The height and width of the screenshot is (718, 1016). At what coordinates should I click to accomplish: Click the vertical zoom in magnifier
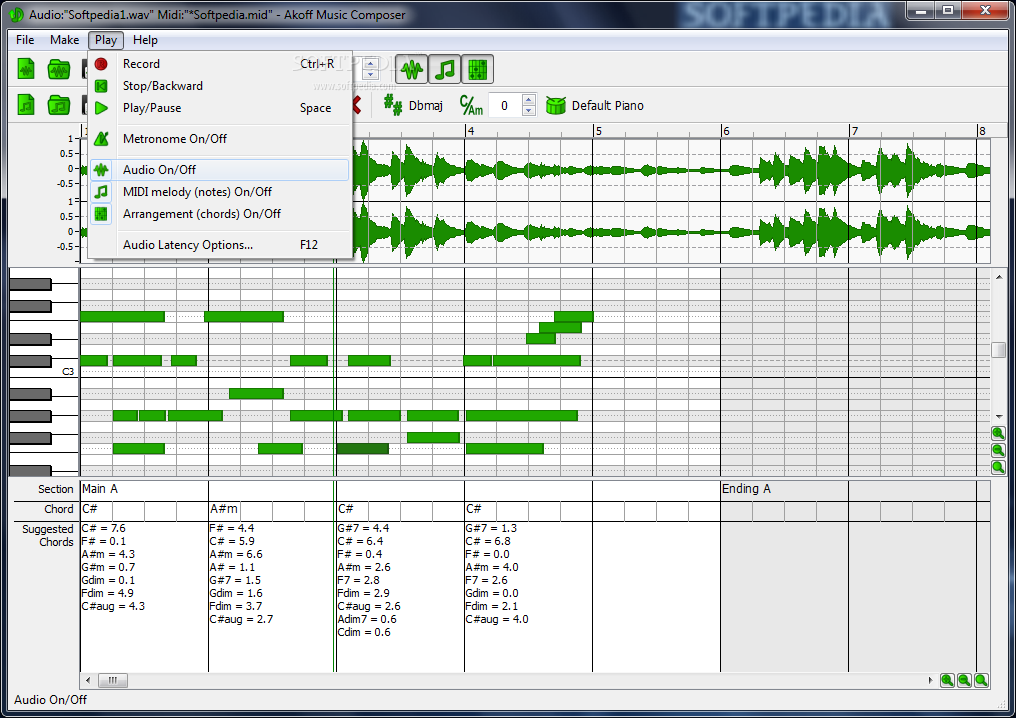pos(998,434)
